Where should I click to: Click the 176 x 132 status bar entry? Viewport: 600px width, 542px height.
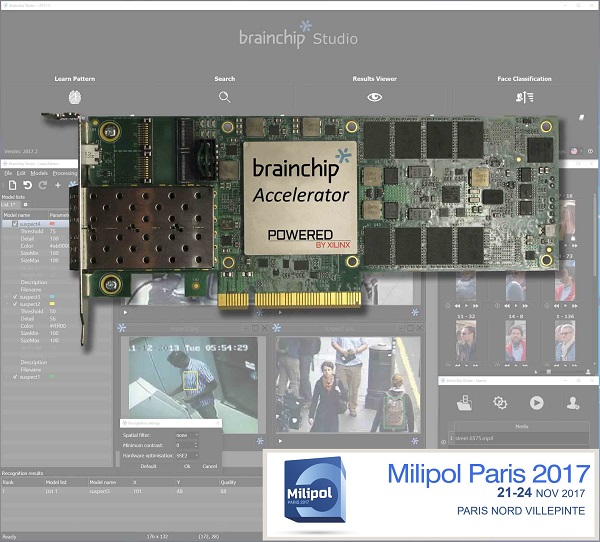coord(157,537)
